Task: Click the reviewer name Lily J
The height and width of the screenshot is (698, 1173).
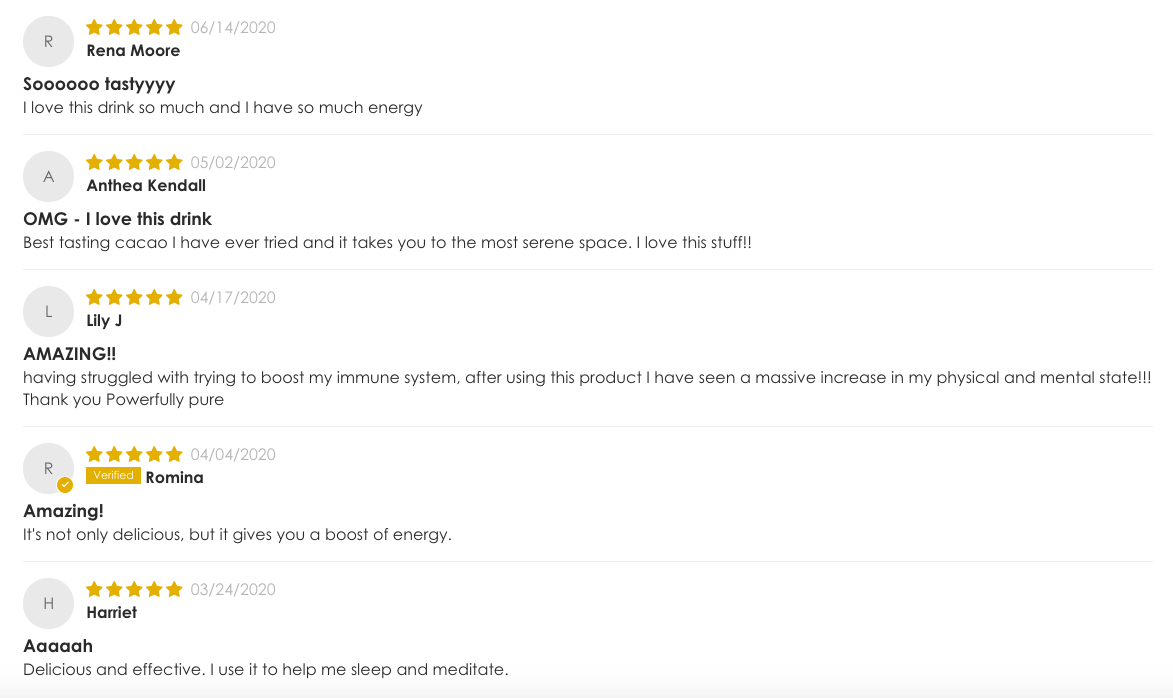Action: [x=104, y=321]
